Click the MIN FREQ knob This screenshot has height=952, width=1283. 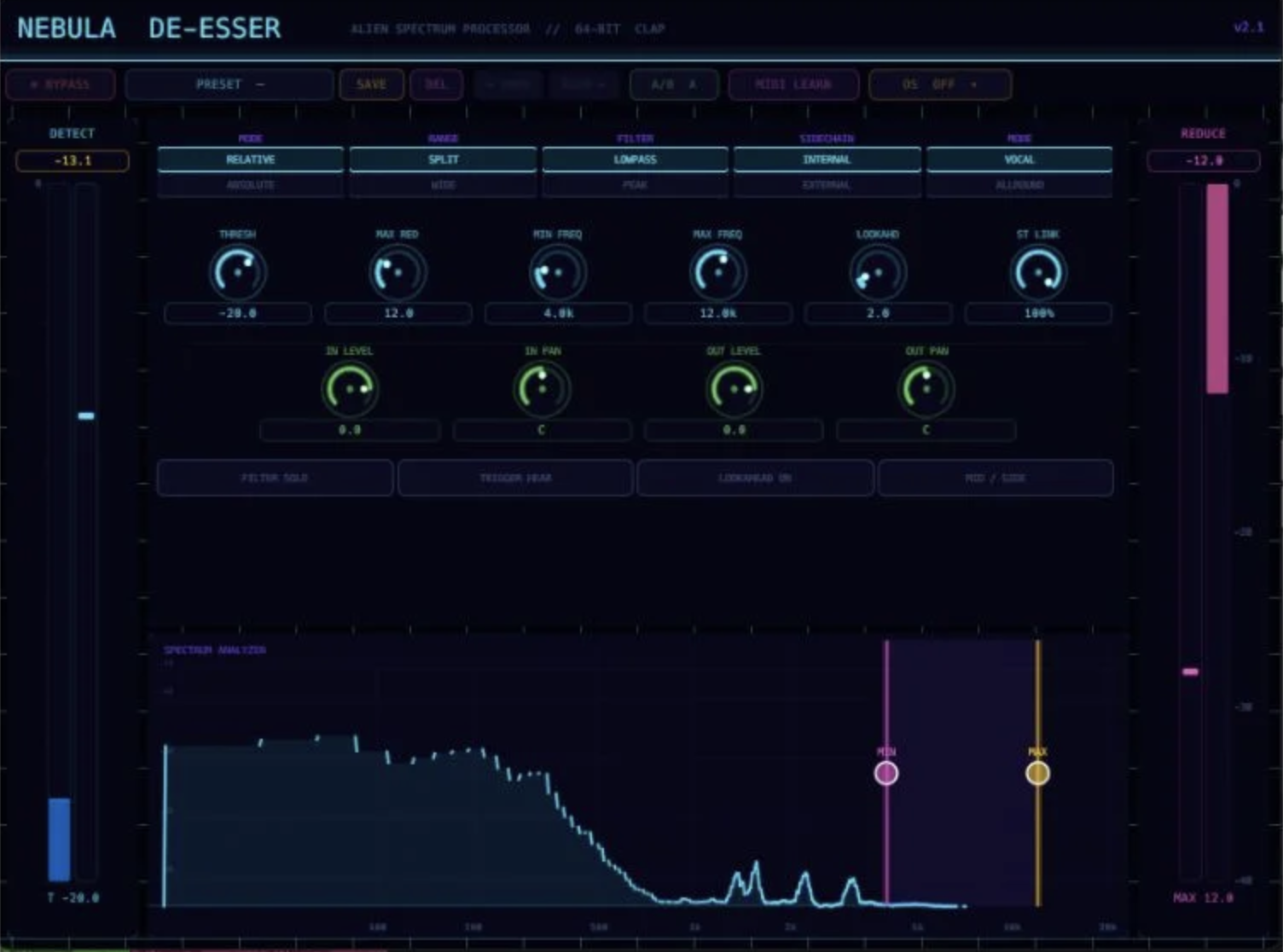558,272
